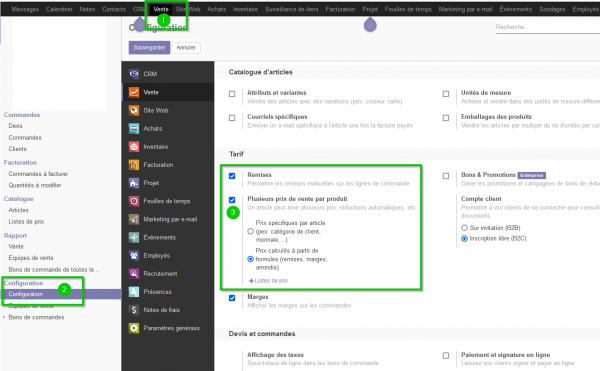Screen dimensions: 600x371
Task: Open the Projet puzzle icon
Action: point(134,183)
